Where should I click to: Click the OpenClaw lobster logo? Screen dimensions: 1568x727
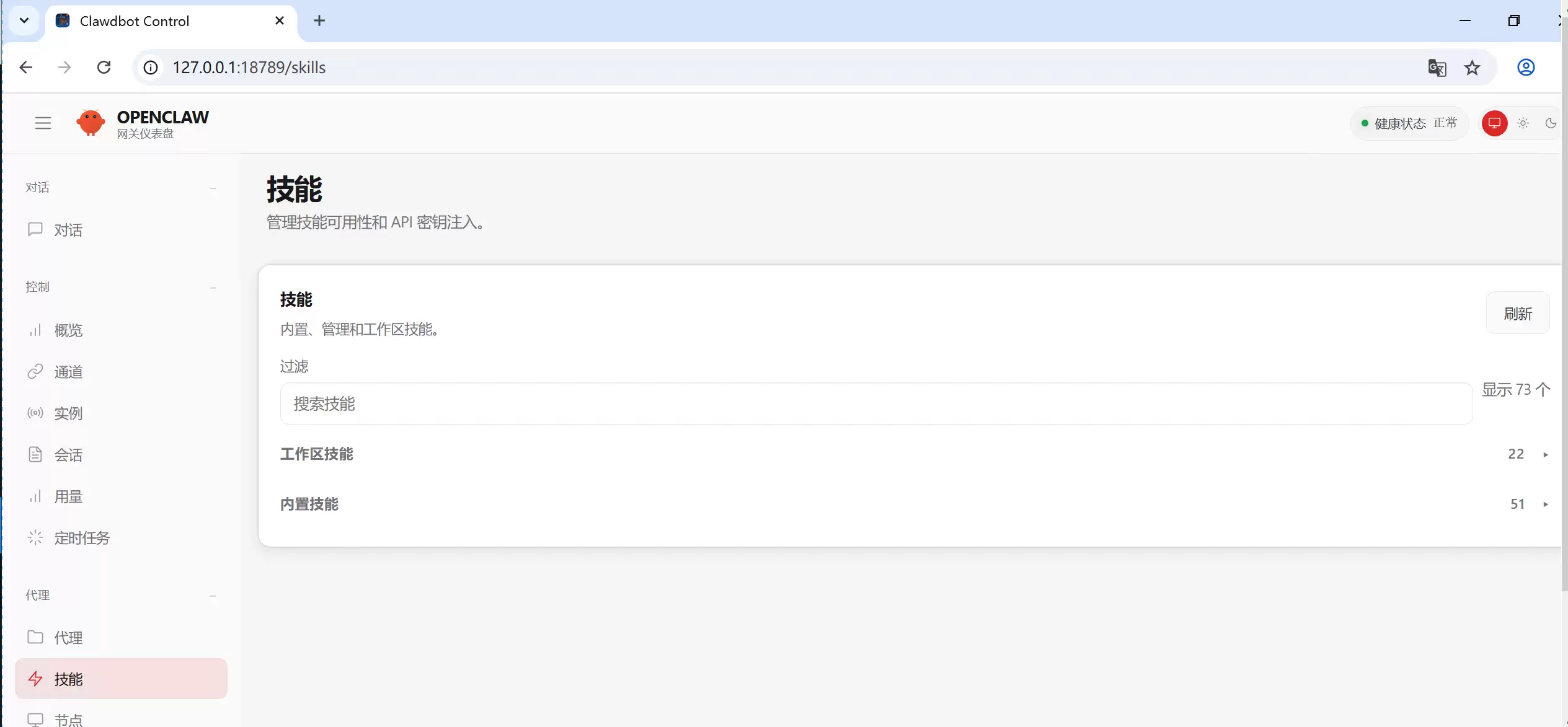[x=91, y=123]
